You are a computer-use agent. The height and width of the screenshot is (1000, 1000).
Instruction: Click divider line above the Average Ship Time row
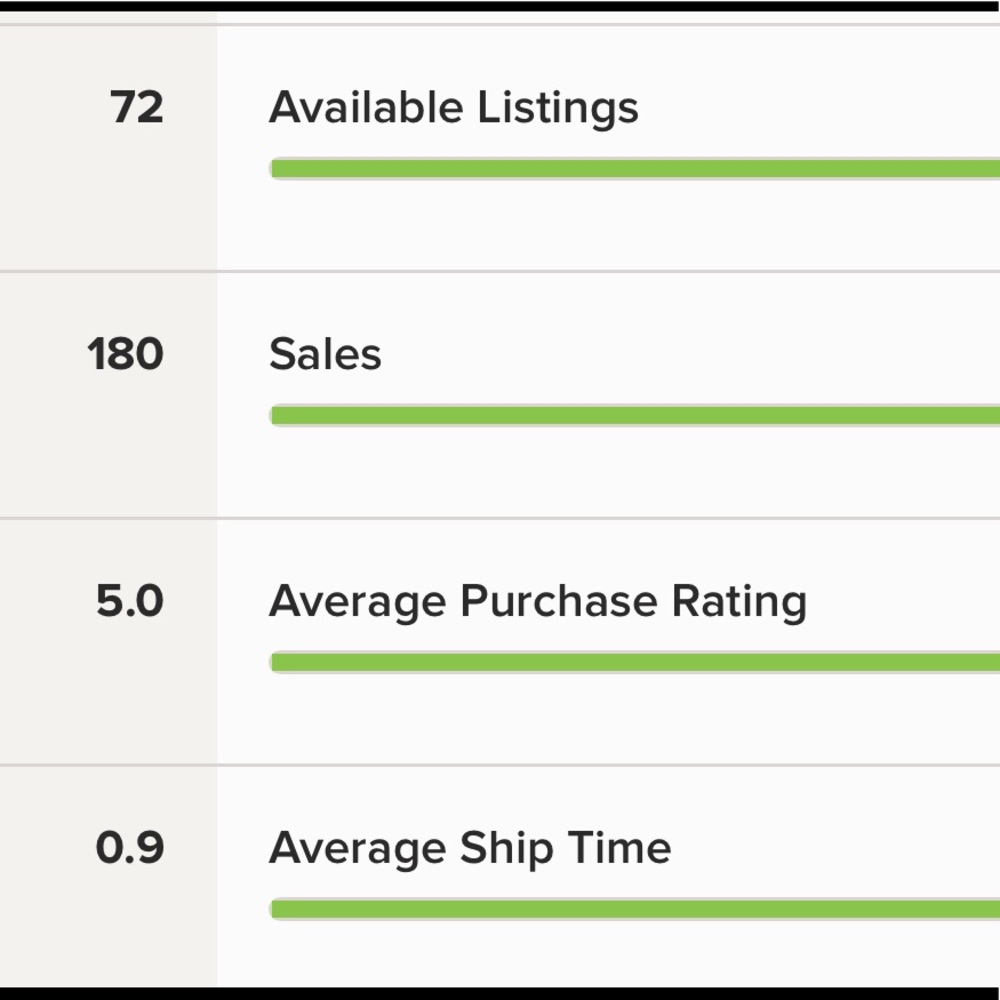tap(500, 765)
